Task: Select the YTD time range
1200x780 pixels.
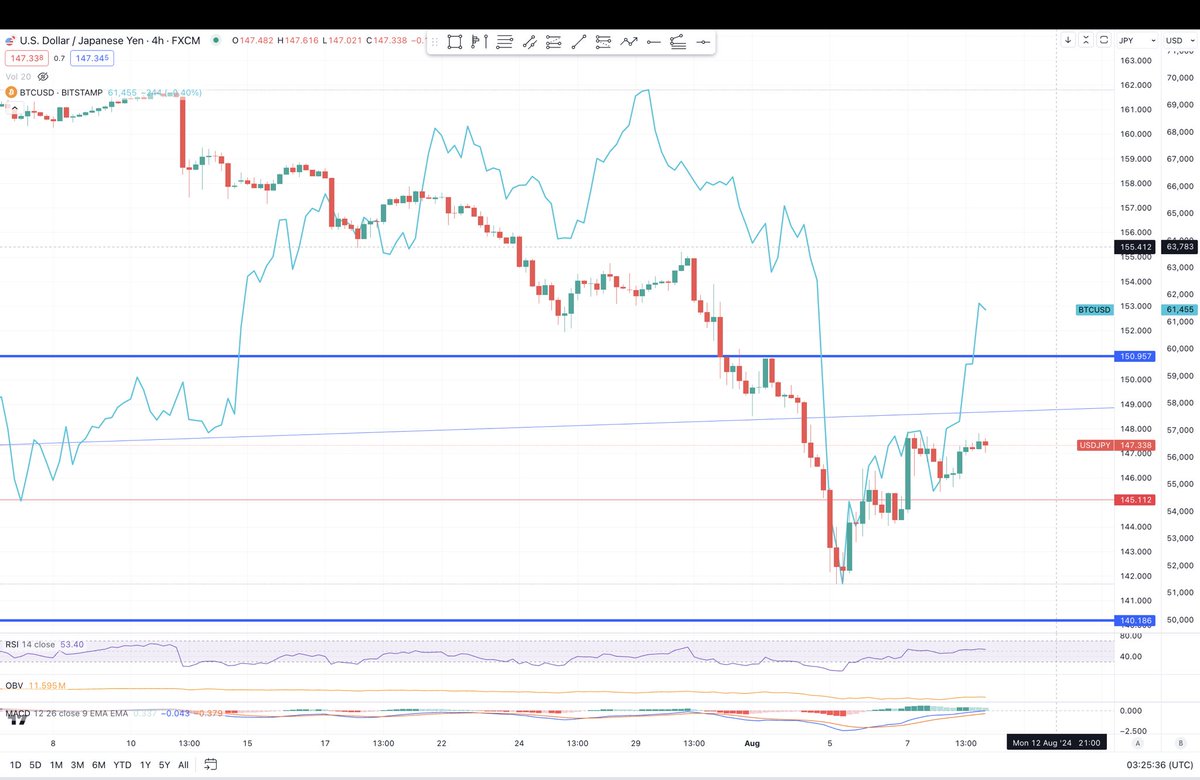Action: [x=124, y=765]
